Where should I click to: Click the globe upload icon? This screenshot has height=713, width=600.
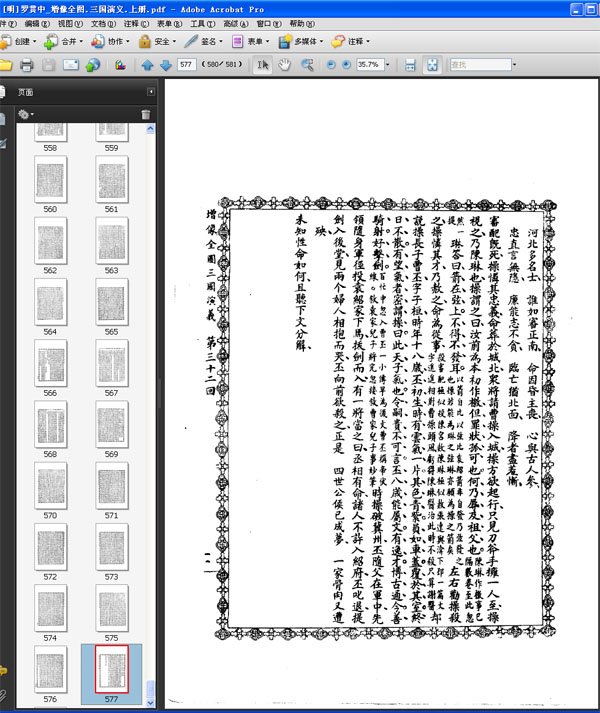click(93, 65)
